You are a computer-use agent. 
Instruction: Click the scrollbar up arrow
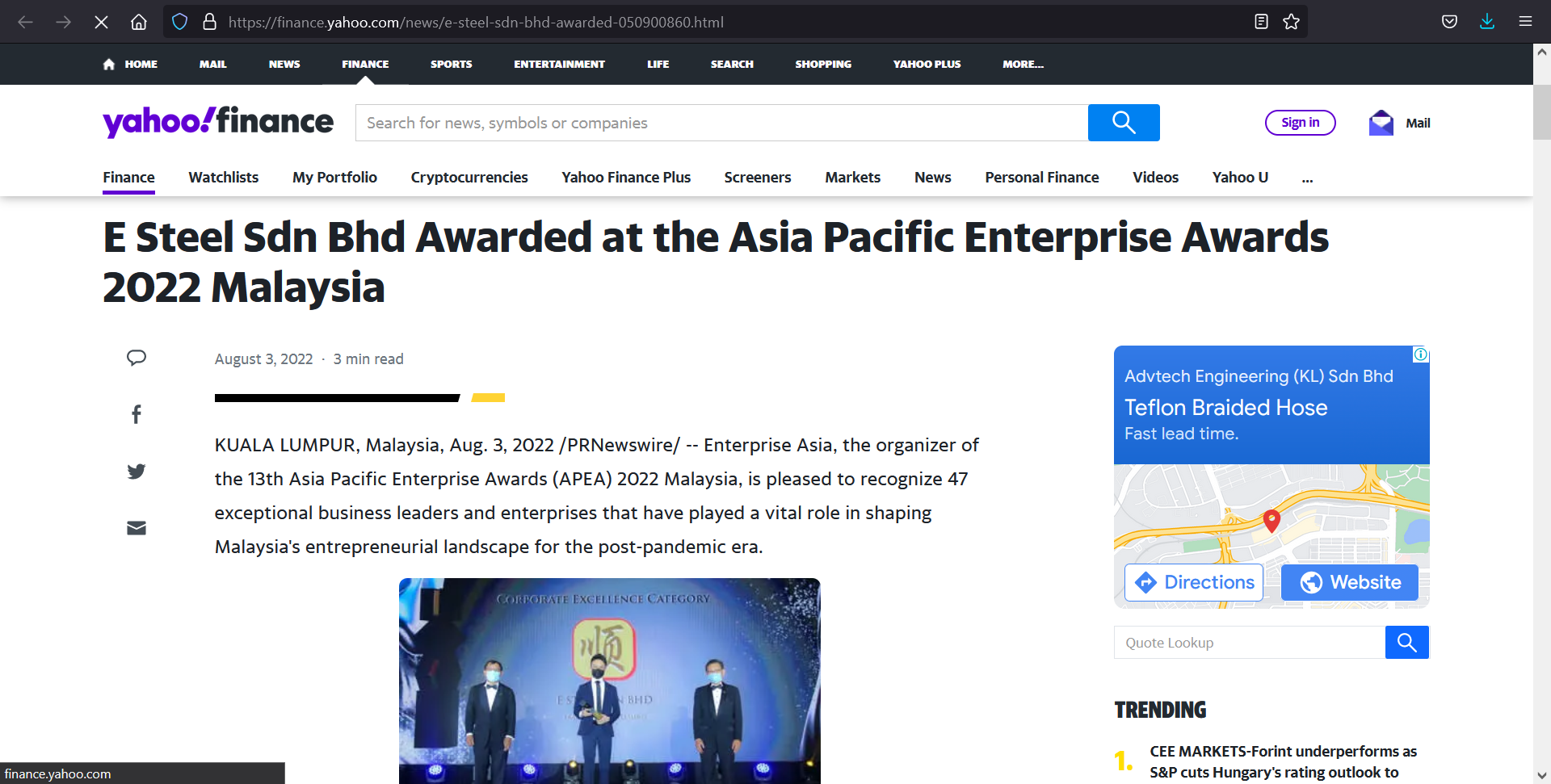tap(1542, 52)
